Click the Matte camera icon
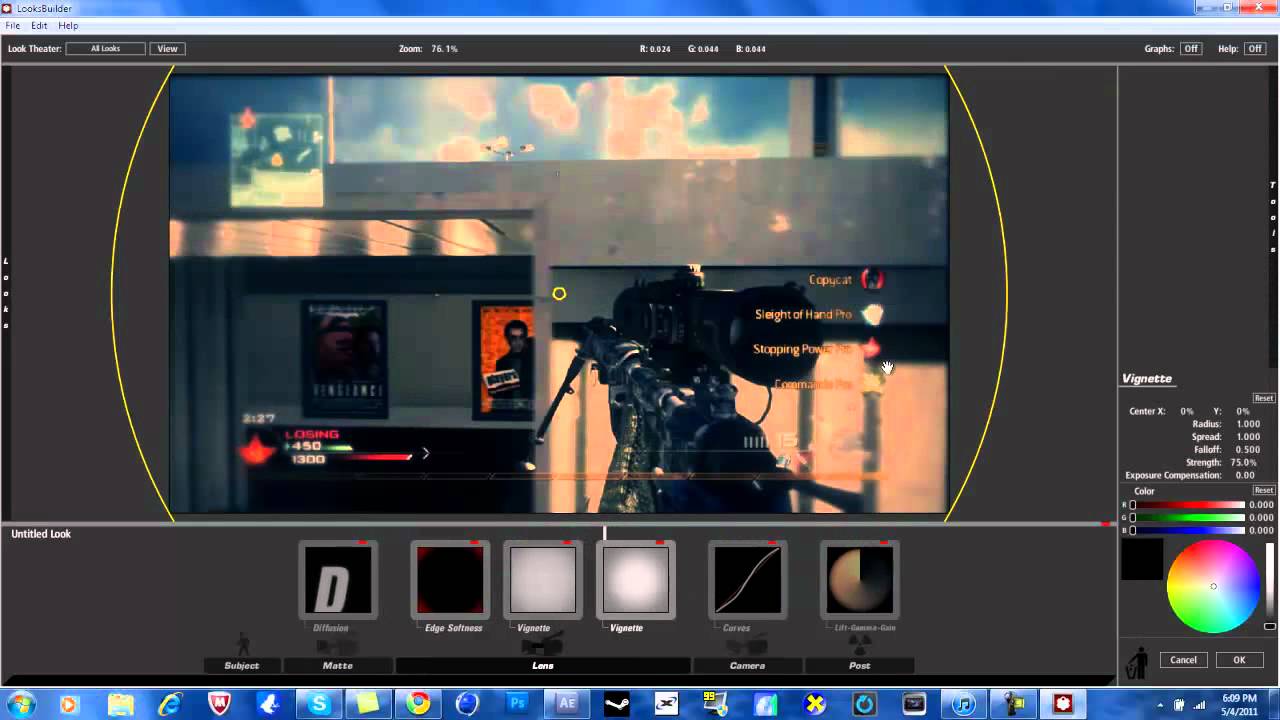The image size is (1280, 720). 338,645
